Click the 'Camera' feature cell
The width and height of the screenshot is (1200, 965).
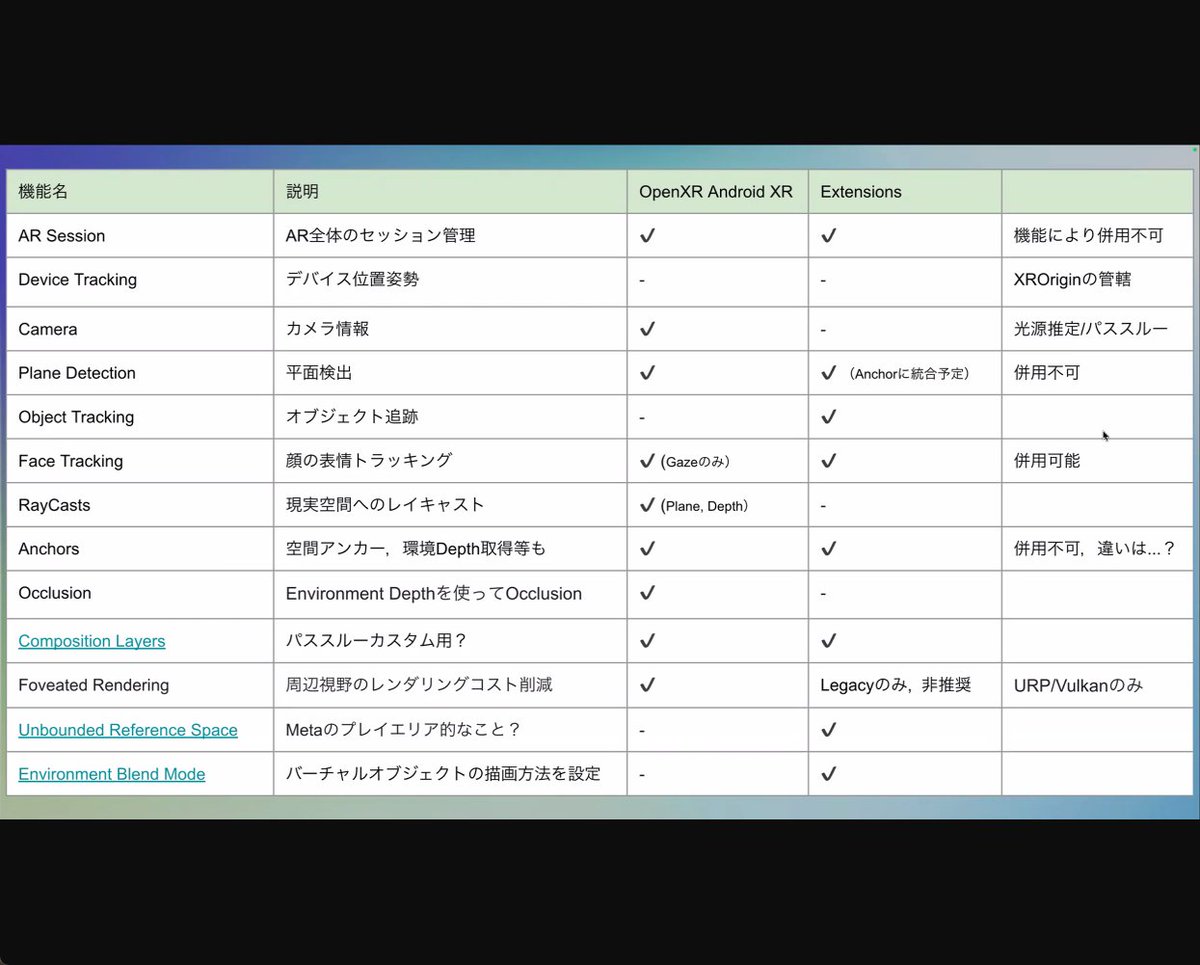[x=140, y=329]
